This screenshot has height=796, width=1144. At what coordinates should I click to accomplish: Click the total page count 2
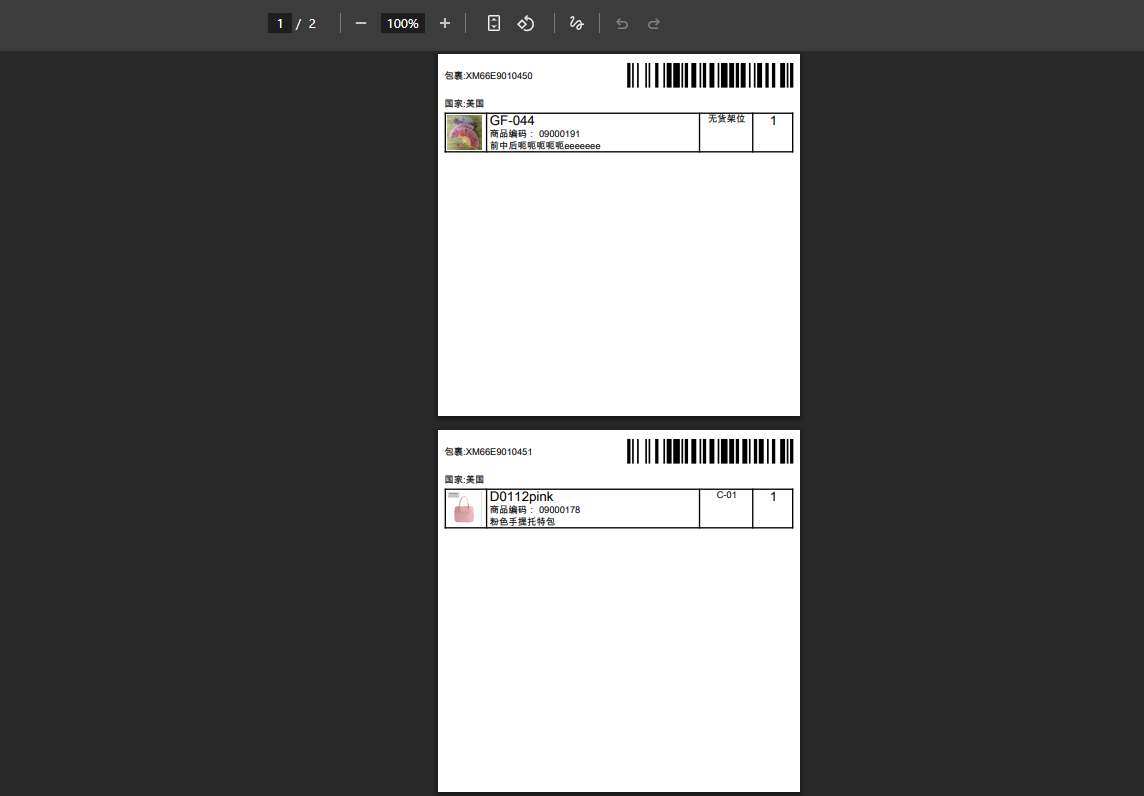[312, 23]
